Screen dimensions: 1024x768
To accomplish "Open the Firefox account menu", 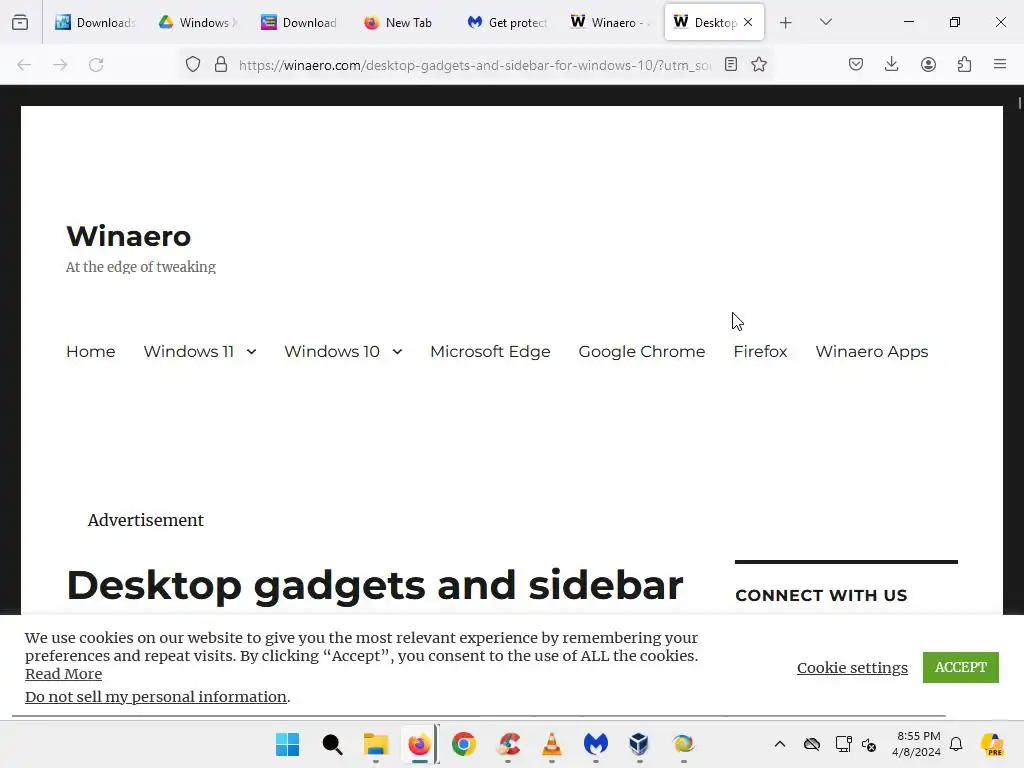I will pyautogui.click(x=928, y=64).
